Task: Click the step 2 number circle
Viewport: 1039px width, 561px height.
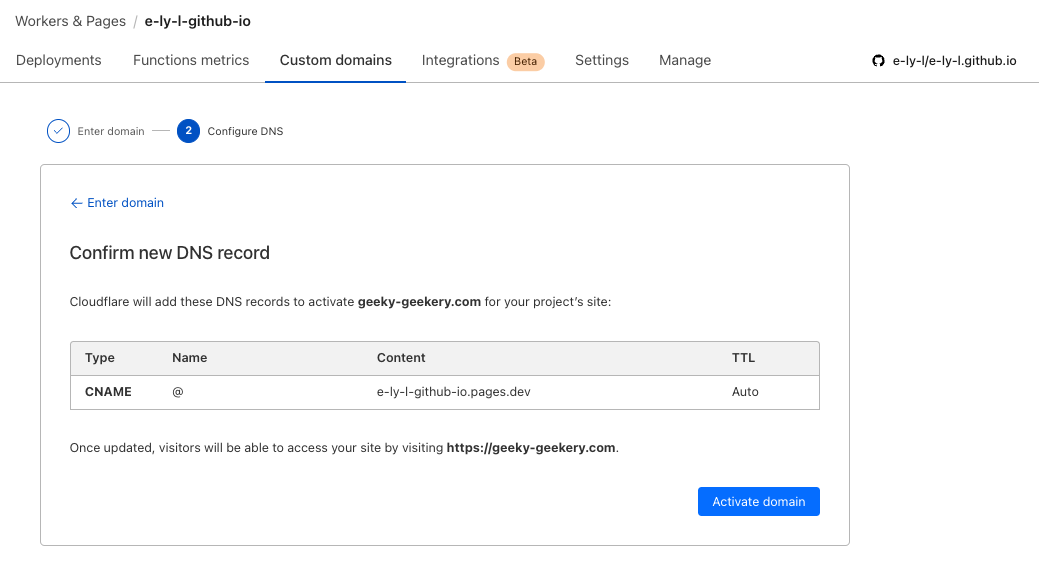Action: [188, 131]
